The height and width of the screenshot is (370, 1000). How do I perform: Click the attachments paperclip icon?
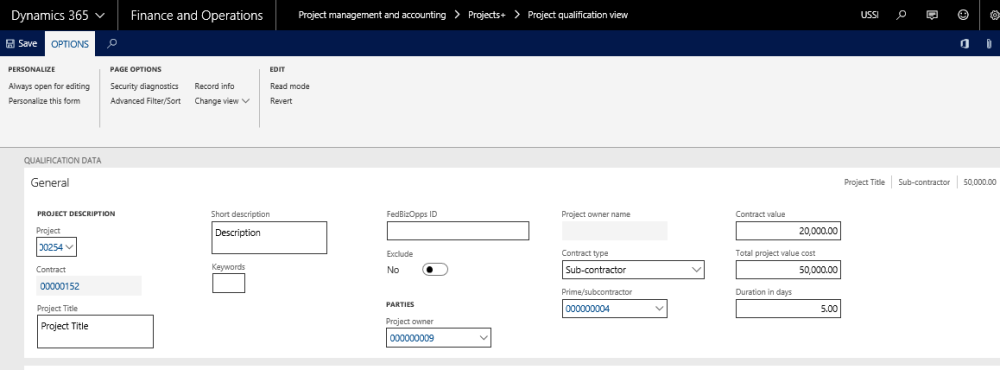pyautogui.click(x=989, y=44)
